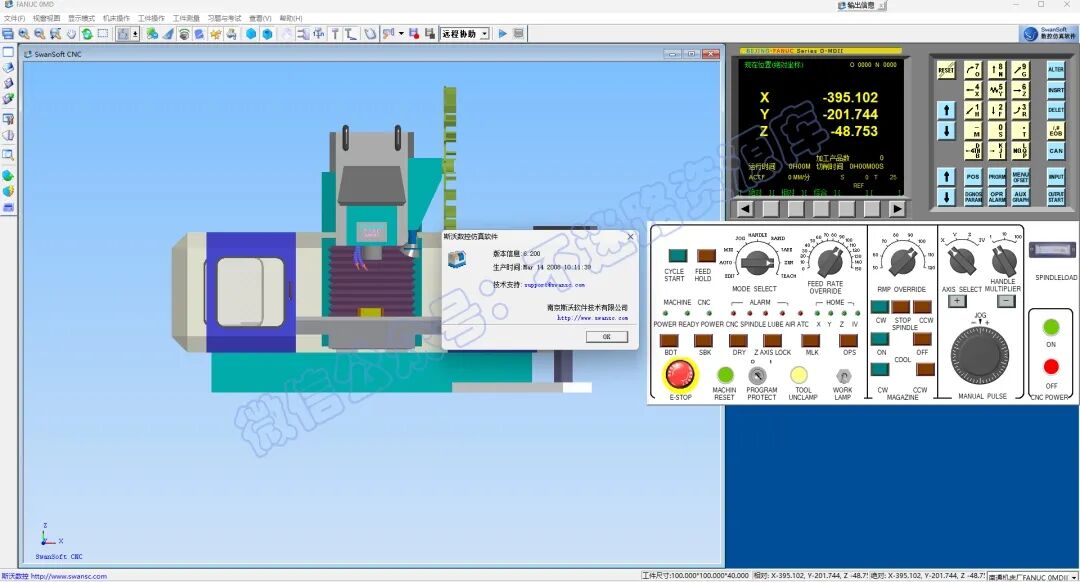Image resolution: width=1080 pixels, height=582 pixels.
Task: Click the zoom in magnifier toolbar icon
Action: (x=23, y=33)
